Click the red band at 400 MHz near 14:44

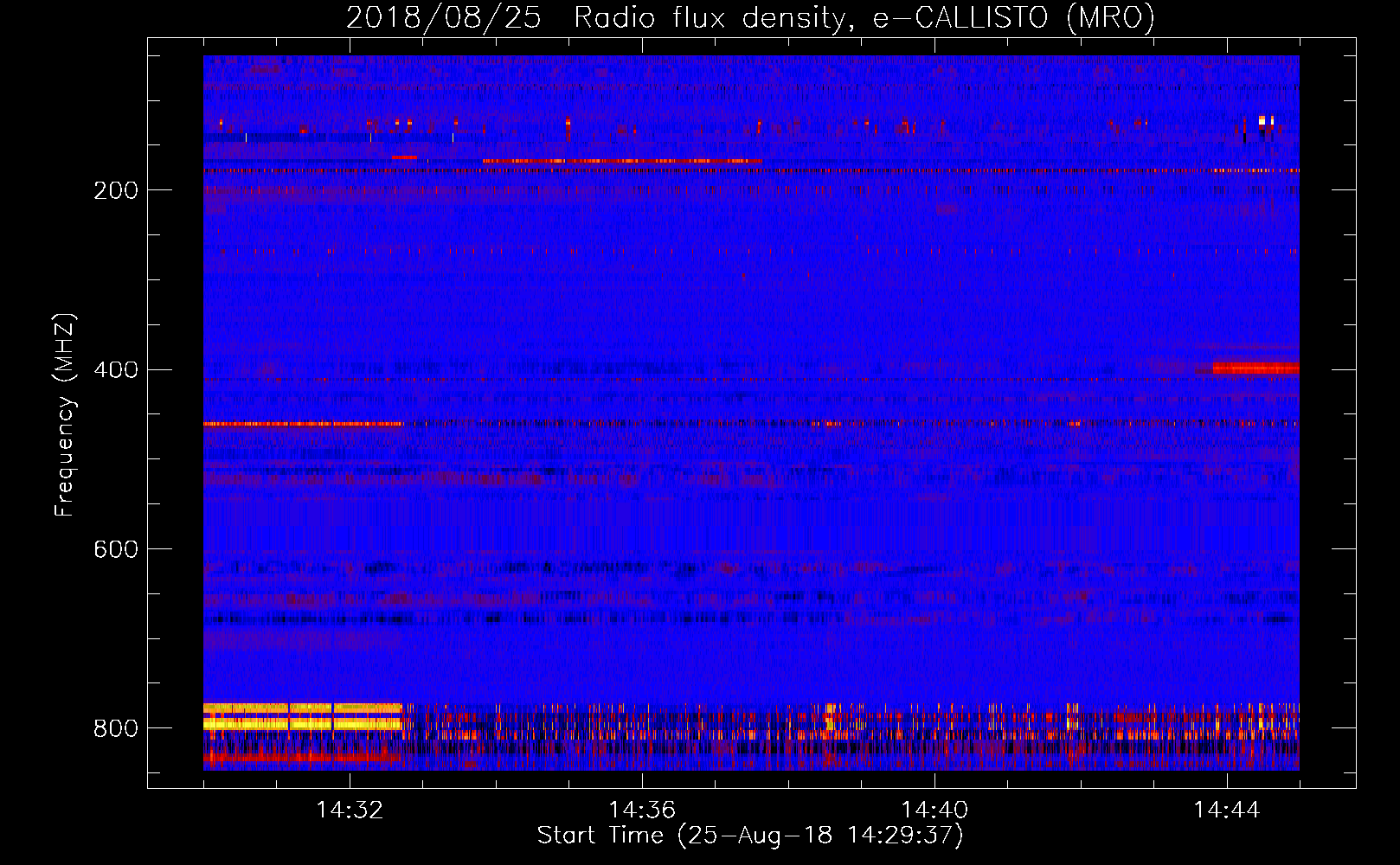coord(1256,368)
